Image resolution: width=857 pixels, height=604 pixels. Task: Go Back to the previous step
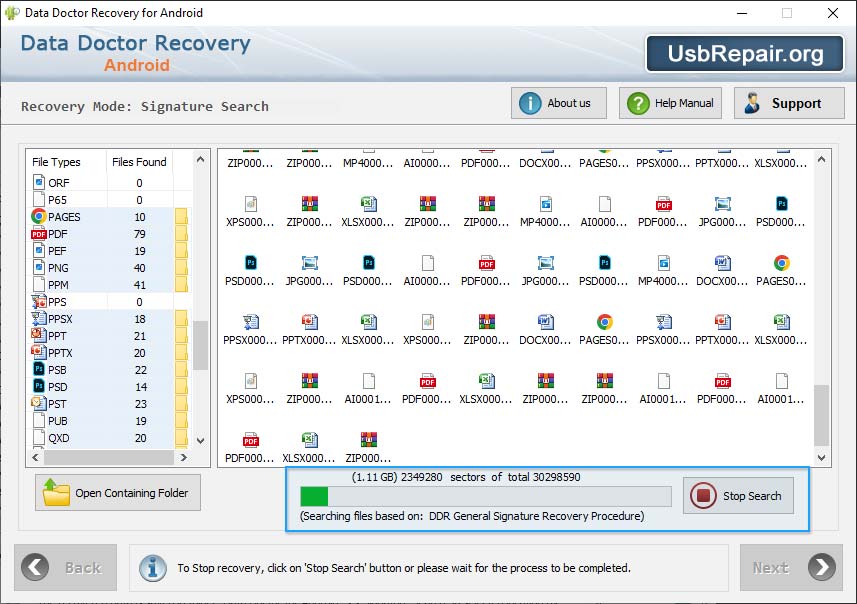point(66,567)
